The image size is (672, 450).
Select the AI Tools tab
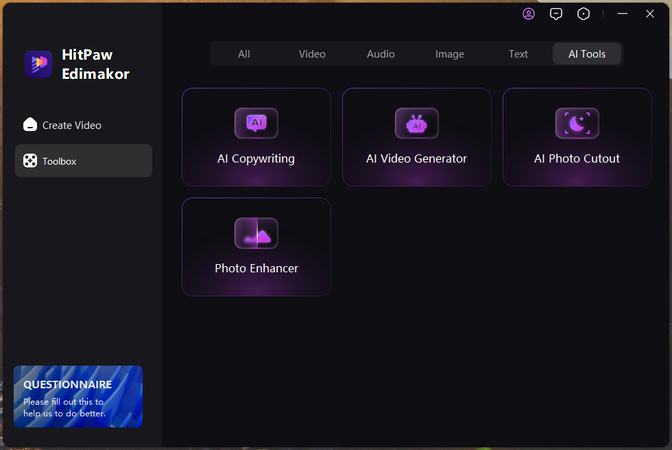(x=586, y=54)
